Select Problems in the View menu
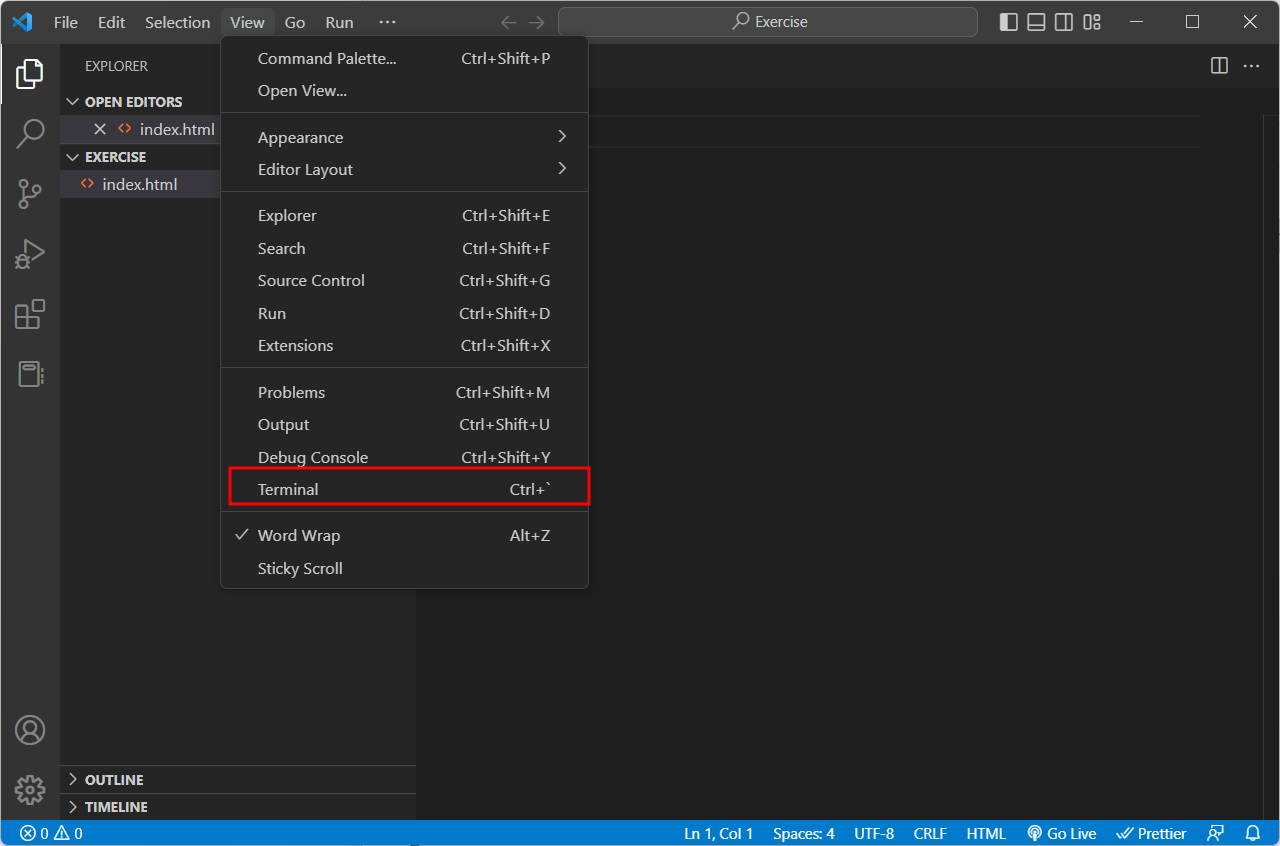Image resolution: width=1280 pixels, height=846 pixels. point(404,393)
